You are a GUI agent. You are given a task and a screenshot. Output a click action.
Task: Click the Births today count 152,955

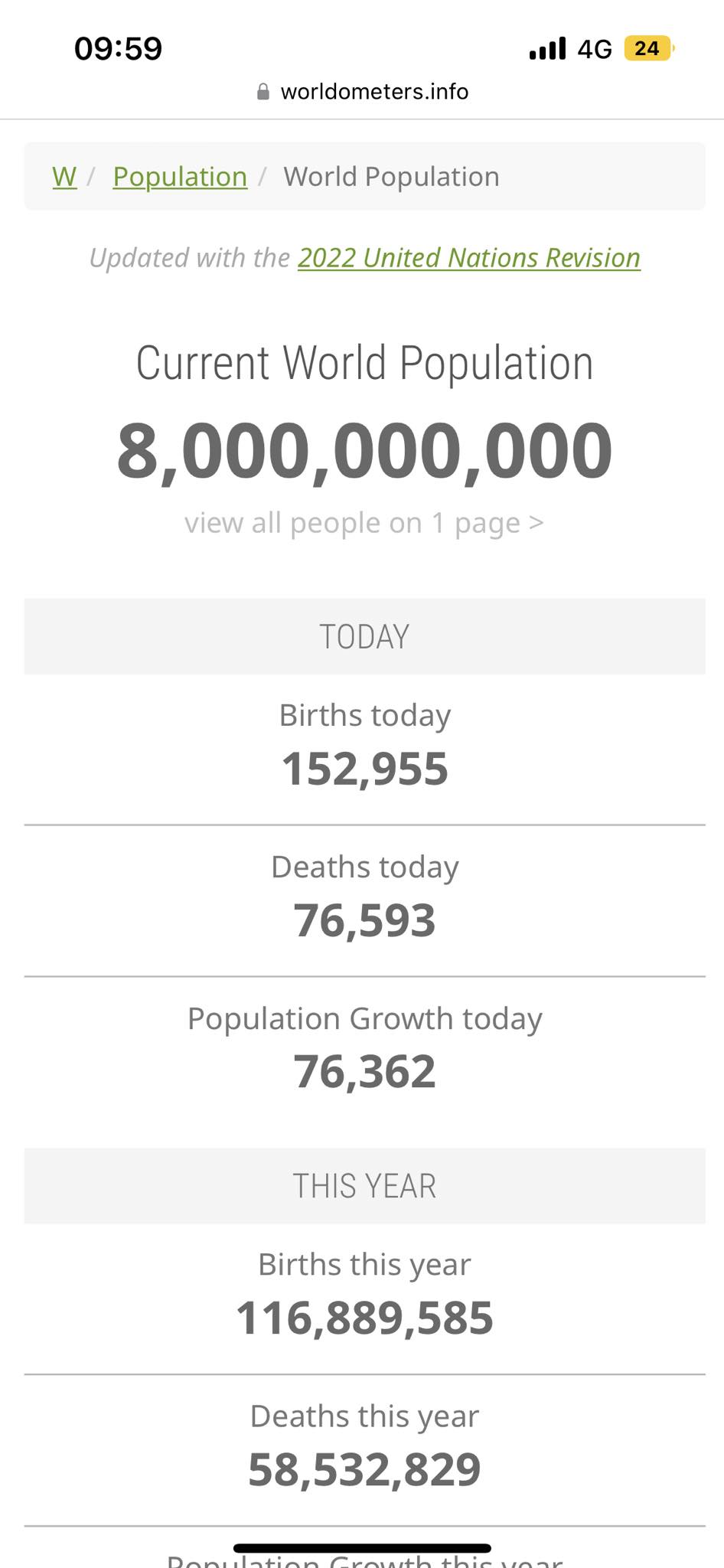tap(364, 769)
